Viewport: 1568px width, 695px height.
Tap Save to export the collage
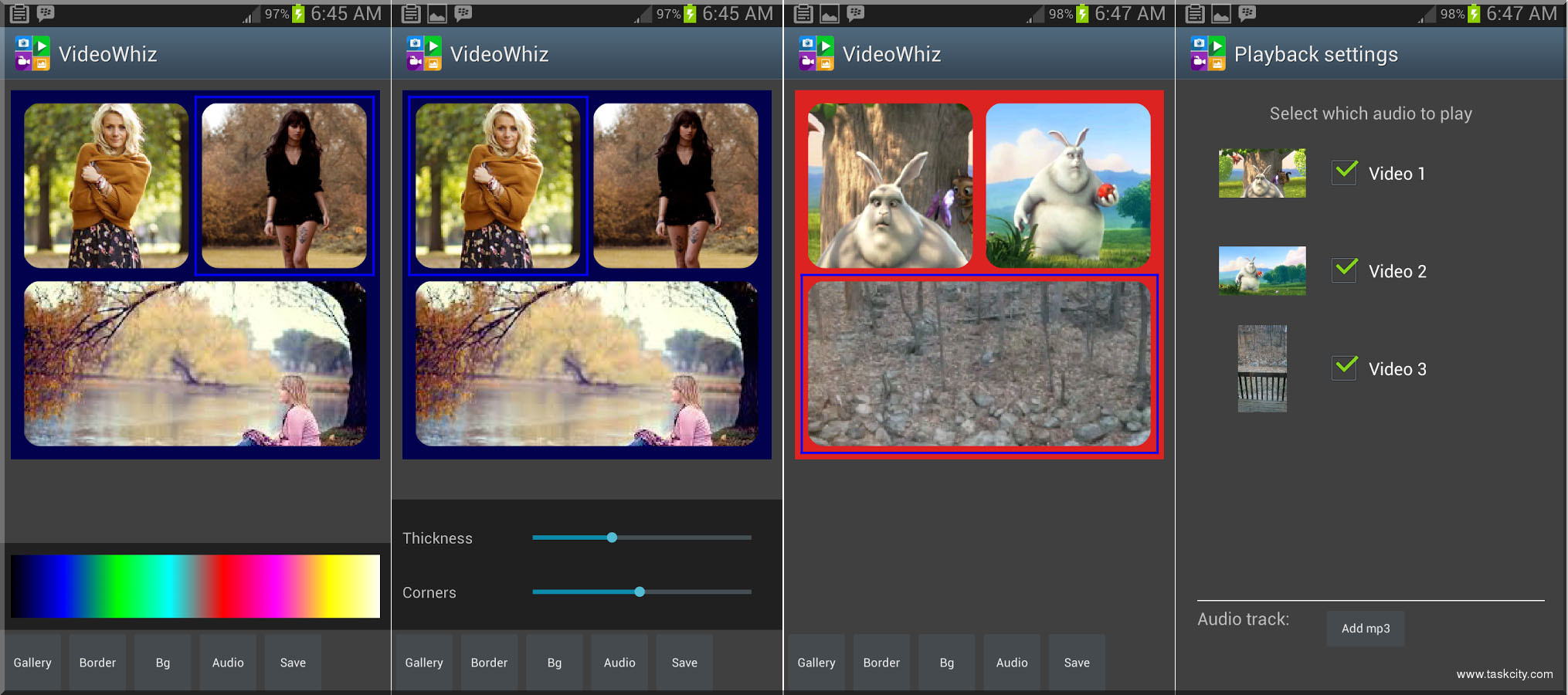(293, 662)
